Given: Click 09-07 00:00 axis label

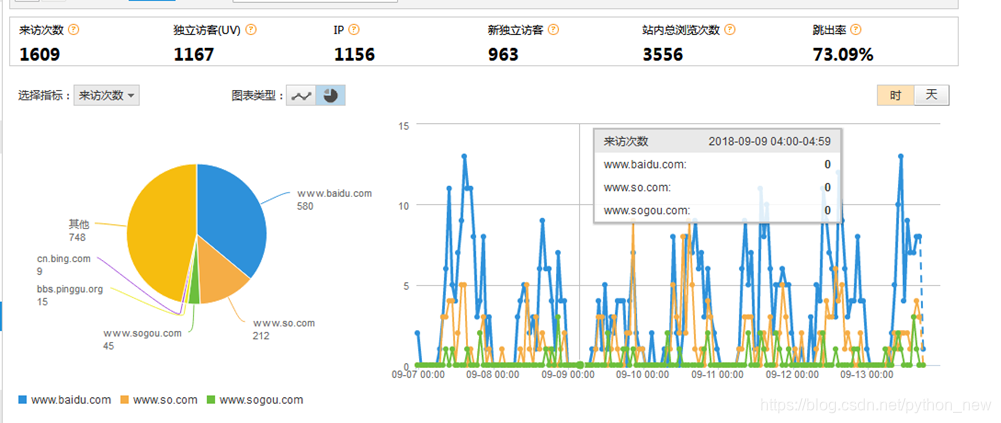Looking at the screenshot, I should (418, 375).
